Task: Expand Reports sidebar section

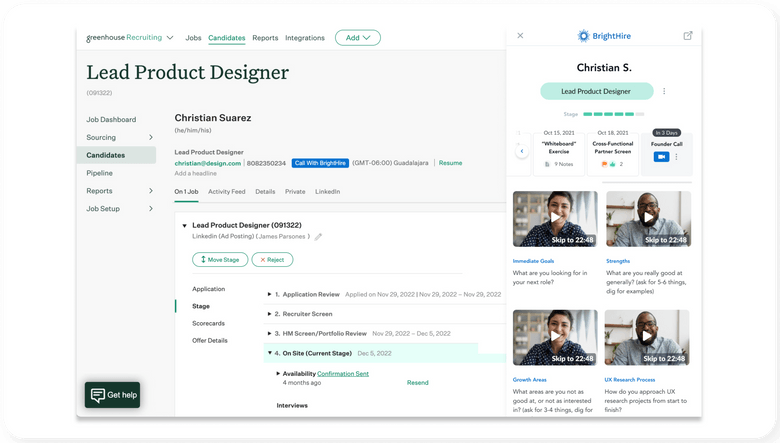Action: [x=151, y=191]
